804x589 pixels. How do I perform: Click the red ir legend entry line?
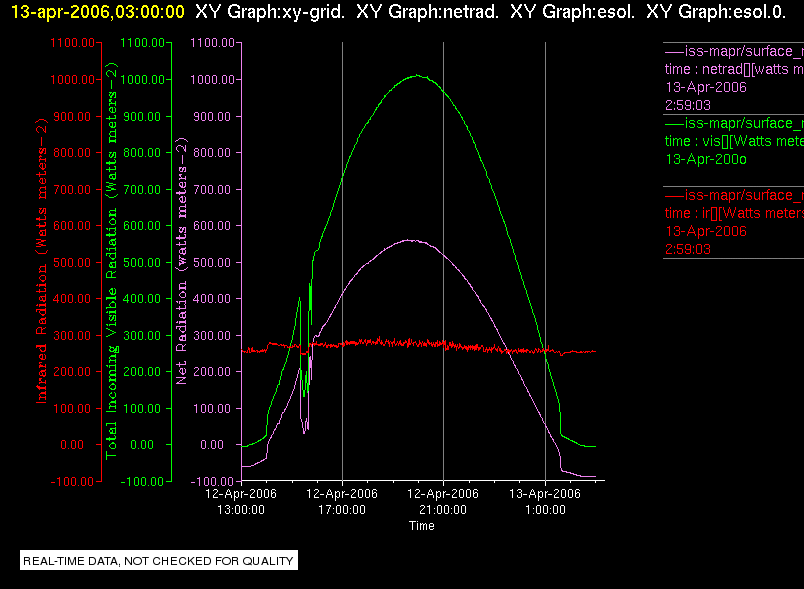[734, 195]
